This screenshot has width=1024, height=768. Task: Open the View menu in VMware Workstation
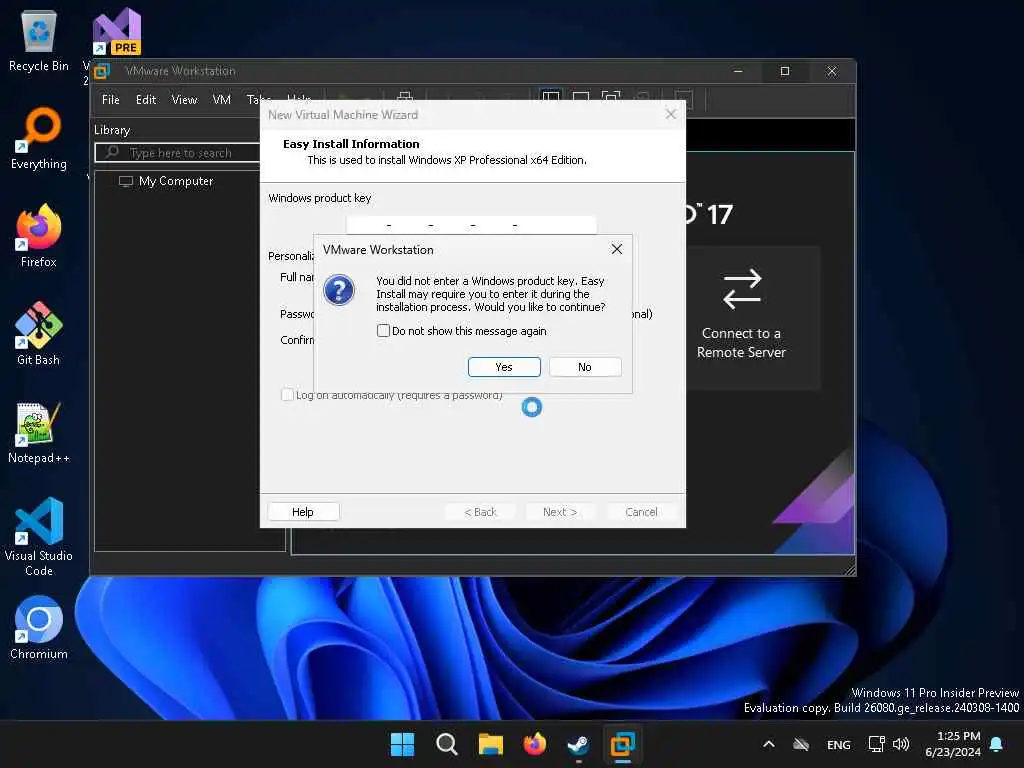184,100
